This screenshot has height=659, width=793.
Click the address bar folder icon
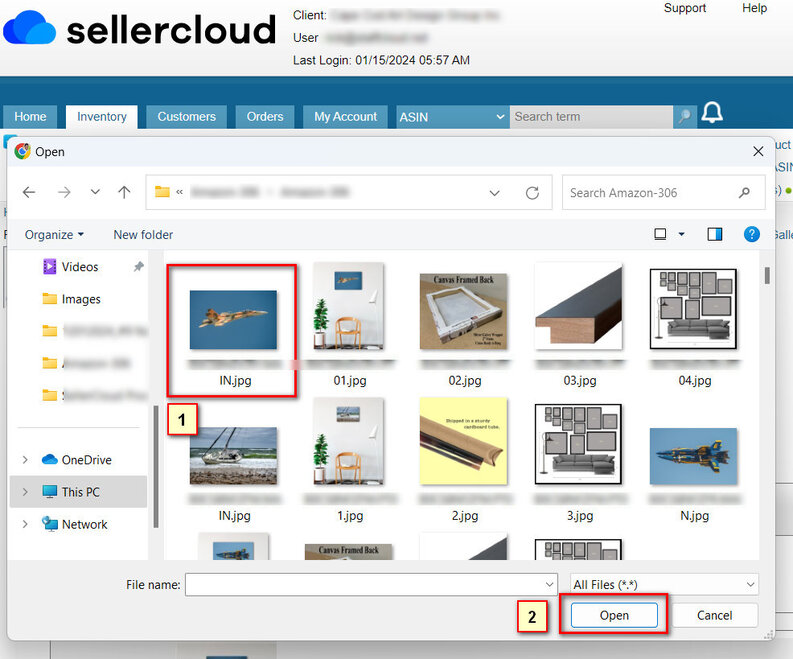click(162, 192)
